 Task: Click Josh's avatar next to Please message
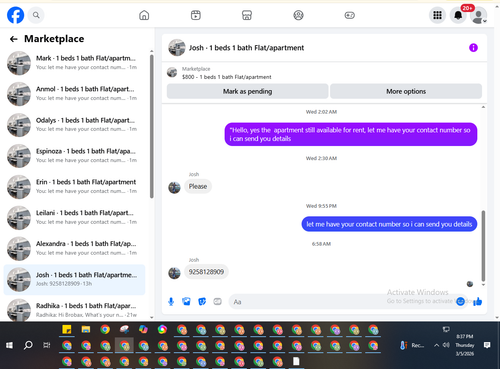(x=174, y=187)
